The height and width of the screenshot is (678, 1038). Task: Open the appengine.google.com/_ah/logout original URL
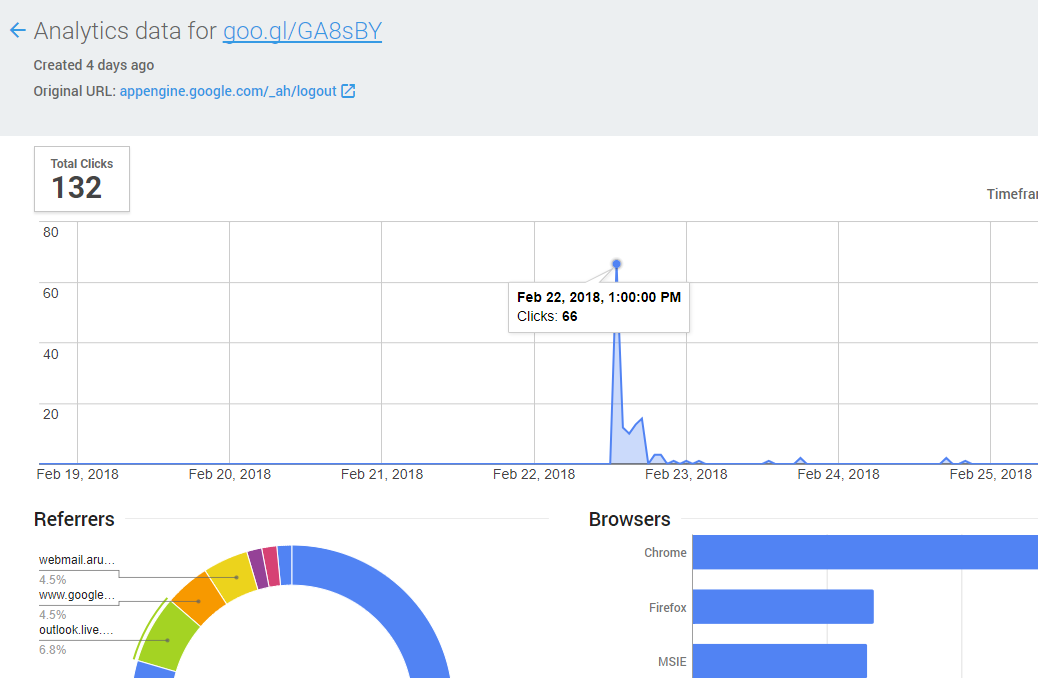pyautogui.click(x=228, y=91)
